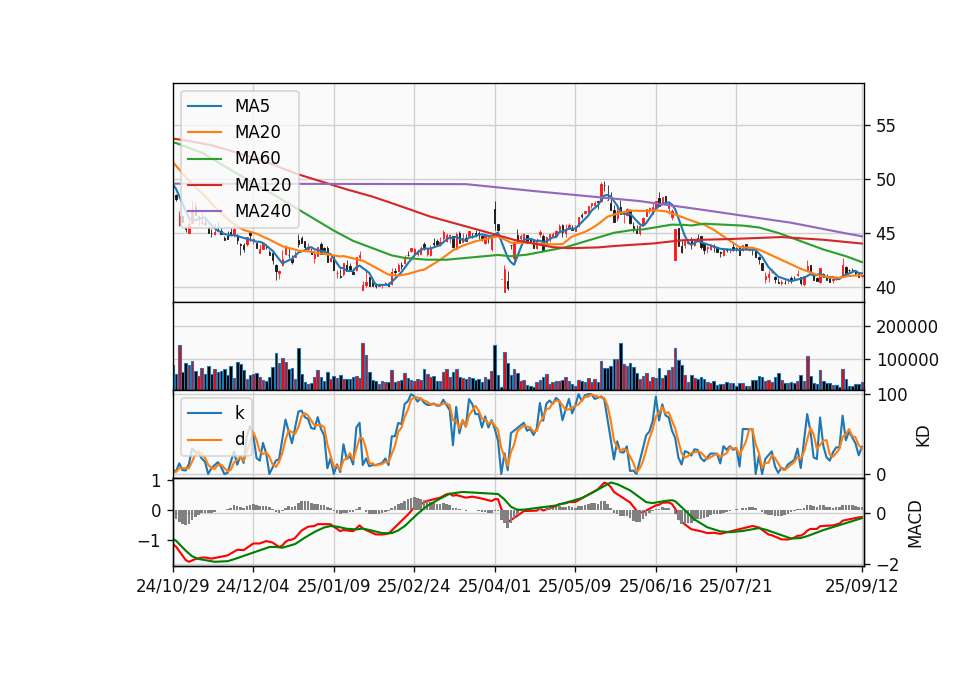
Task: Click the red MA120 legend line sample
Action: point(204,185)
